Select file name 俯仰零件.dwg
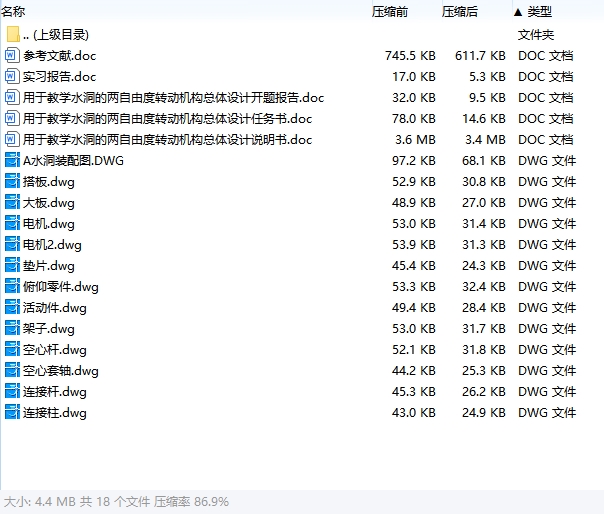 (x=60, y=287)
